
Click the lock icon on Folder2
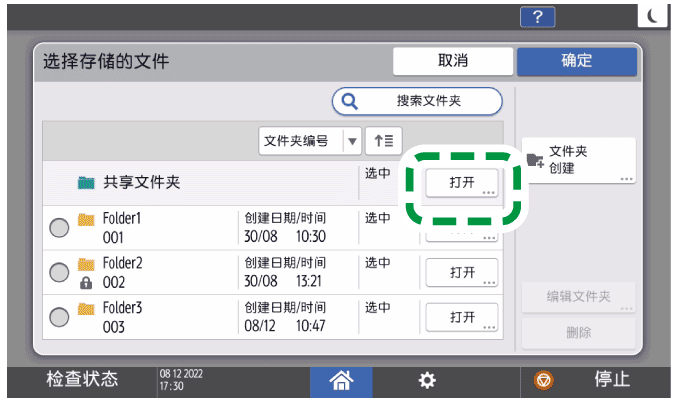tap(86, 282)
